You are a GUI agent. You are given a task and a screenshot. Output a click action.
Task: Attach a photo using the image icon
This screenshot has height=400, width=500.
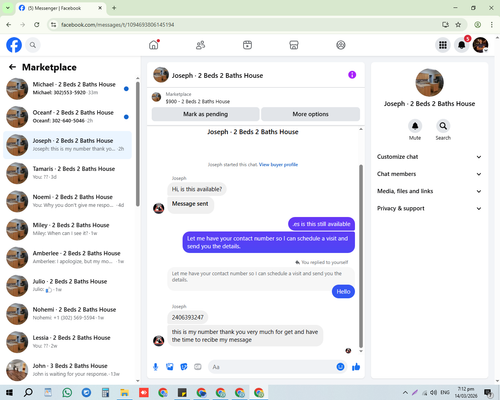point(170,367)
